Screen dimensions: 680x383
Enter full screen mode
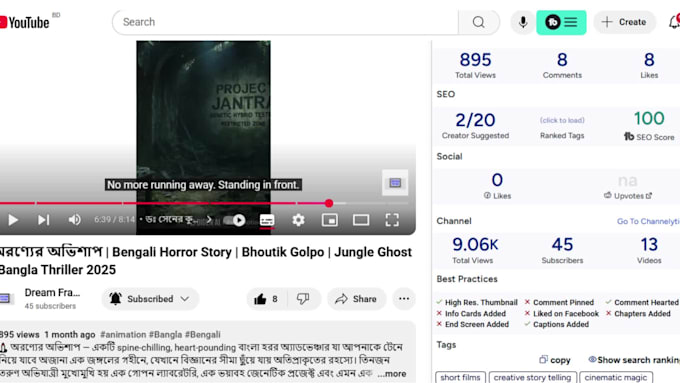[392, 220]
